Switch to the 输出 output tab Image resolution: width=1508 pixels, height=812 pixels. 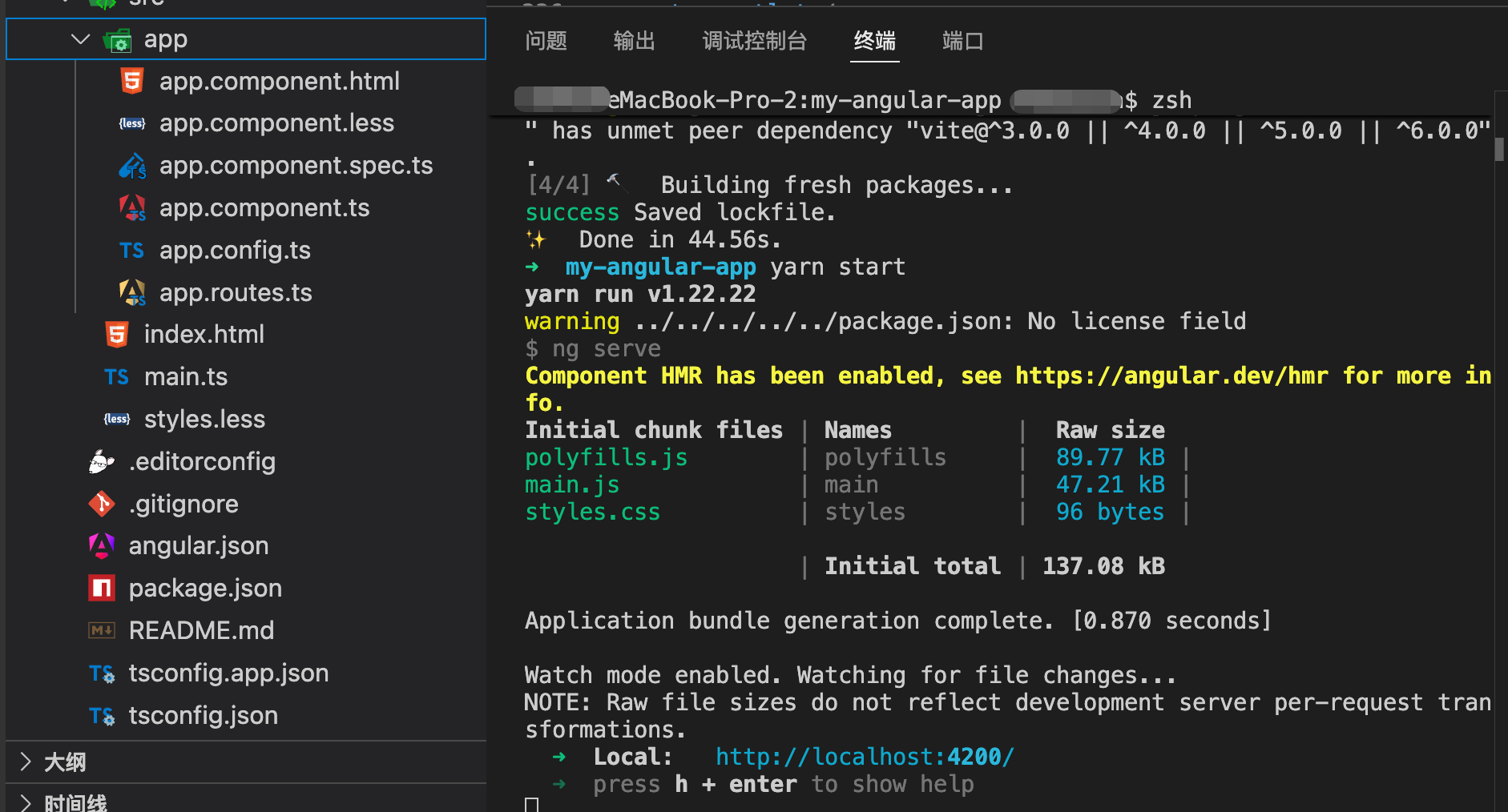click(x=635, y=41)
